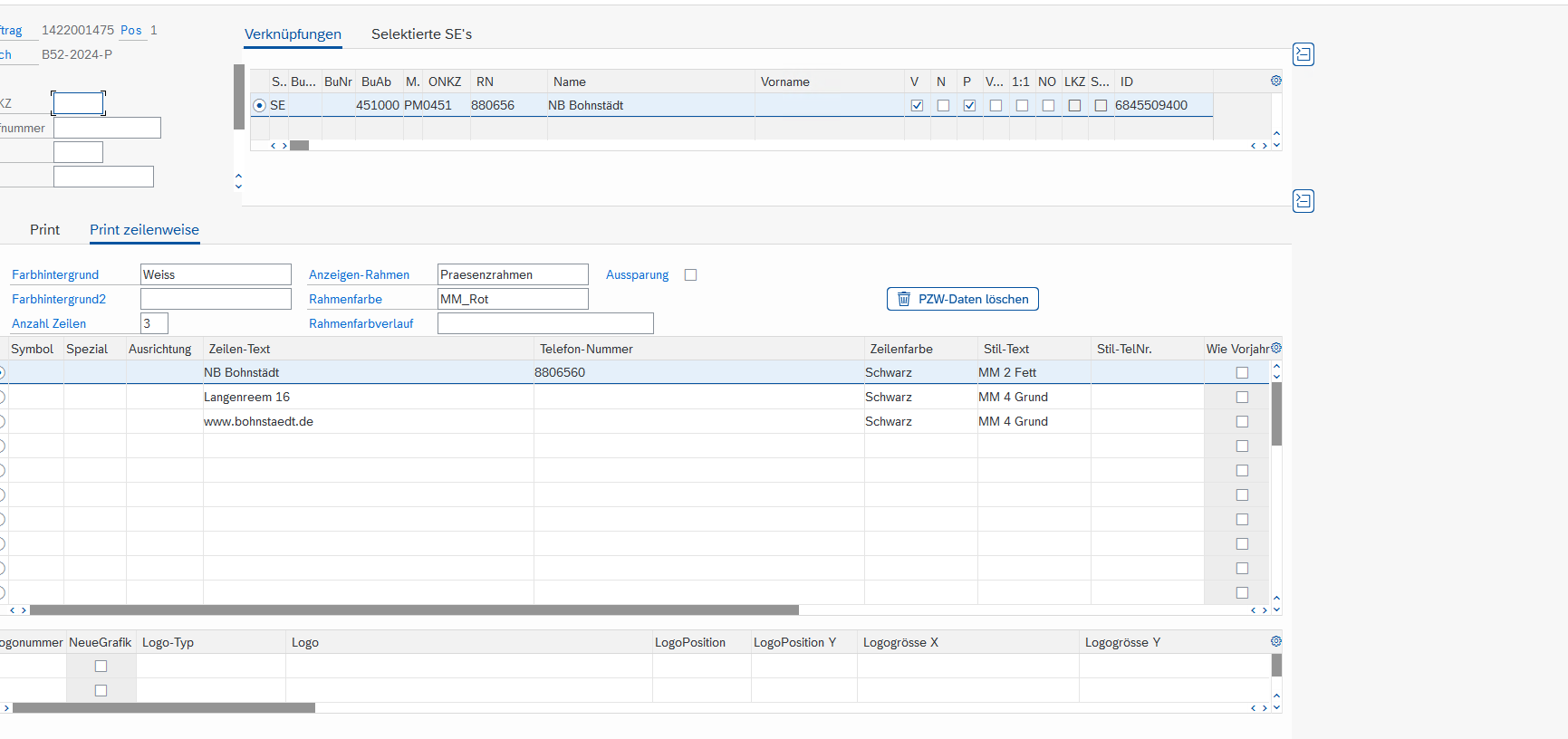Viewport: 1568px width, 739px height.
Task: Open settings gear of Logo table
Action: pos(1276,641)
